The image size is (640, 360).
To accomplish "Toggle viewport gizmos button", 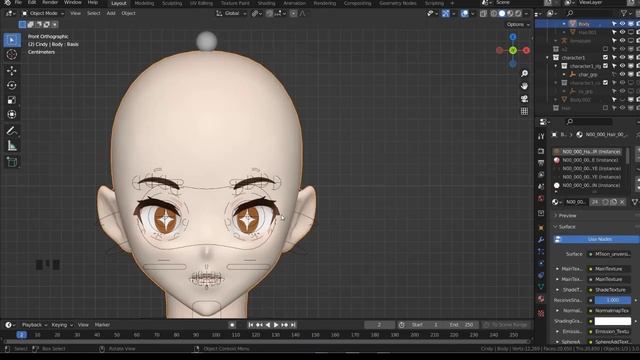I will pyautogui.click(x=446, y=13).
